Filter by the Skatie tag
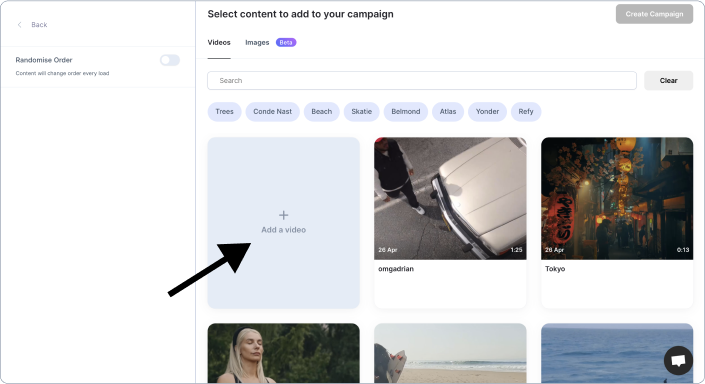The width and height of the screenshot is (705, 384). point(361,112)
